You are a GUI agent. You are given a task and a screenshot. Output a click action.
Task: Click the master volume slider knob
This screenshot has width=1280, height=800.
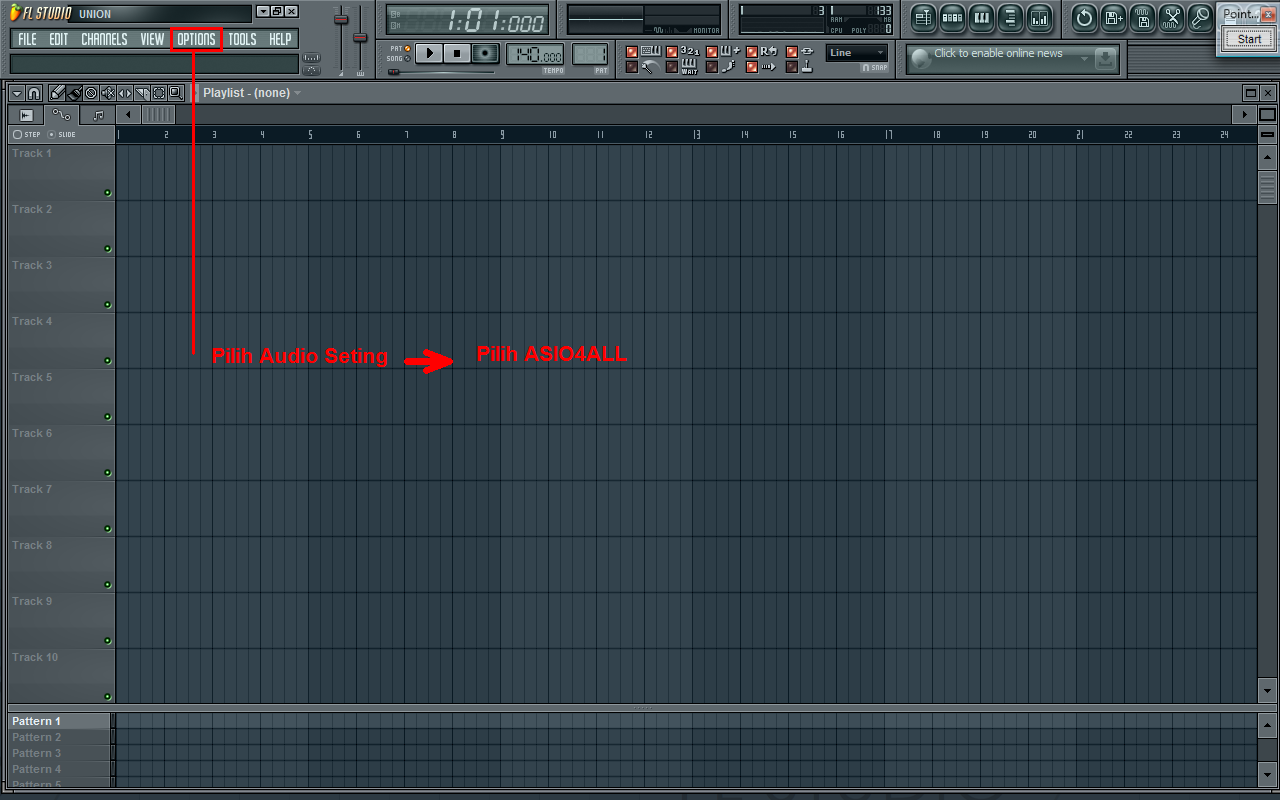point(340,20)
